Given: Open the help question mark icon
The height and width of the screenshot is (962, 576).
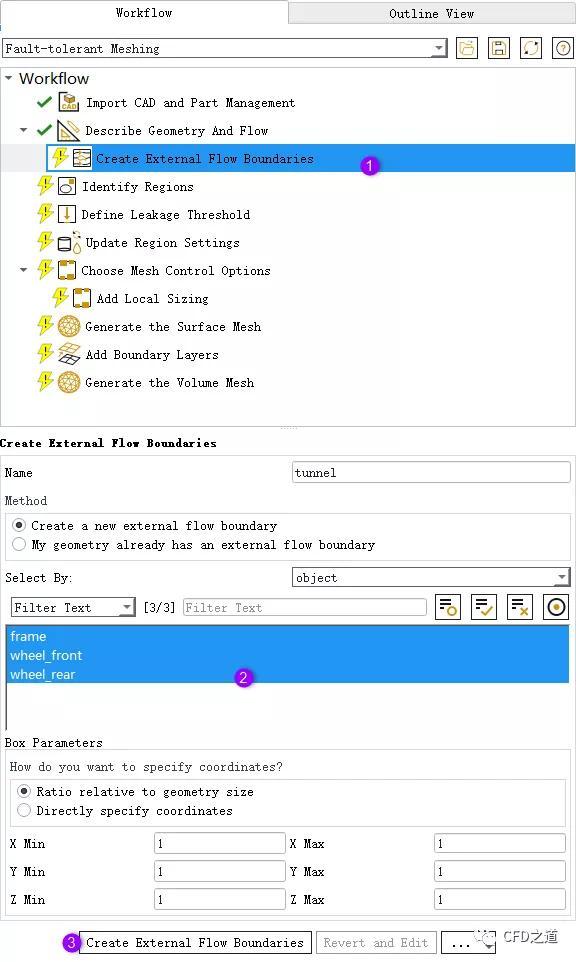Looking at the screenshot, I should pos(563,48).
